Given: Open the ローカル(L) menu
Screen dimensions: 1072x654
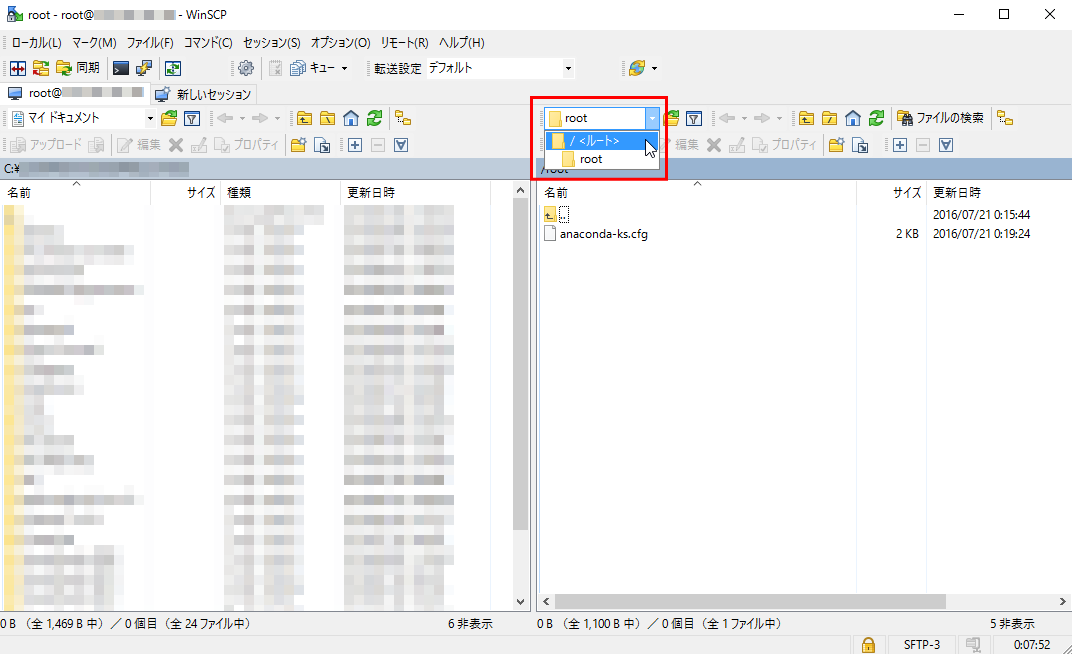Looking at the screenshot, I should point(36,42).
